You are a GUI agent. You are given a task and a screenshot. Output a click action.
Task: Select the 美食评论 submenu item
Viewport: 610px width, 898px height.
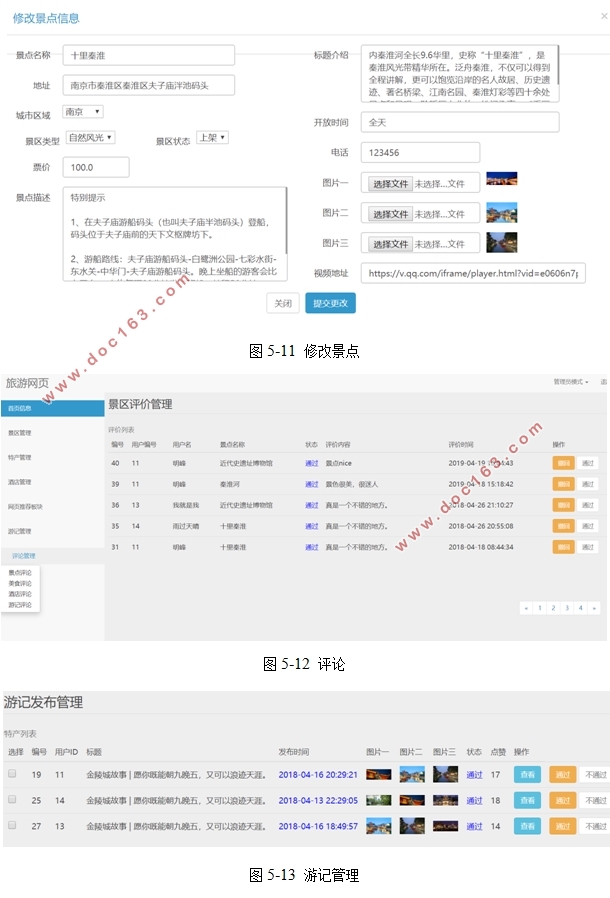point(20,584)
